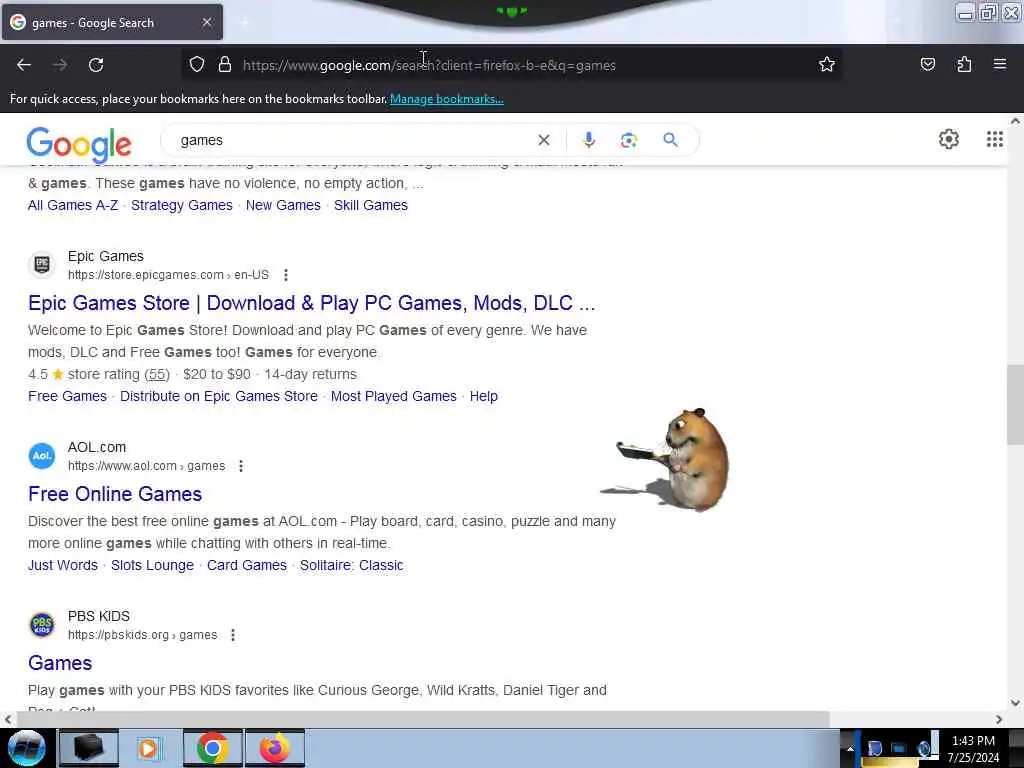The height and width of the screenshot is (768, 1024).
Task: Open the Save to Pocket icon
Action: [x=927, y=65]
